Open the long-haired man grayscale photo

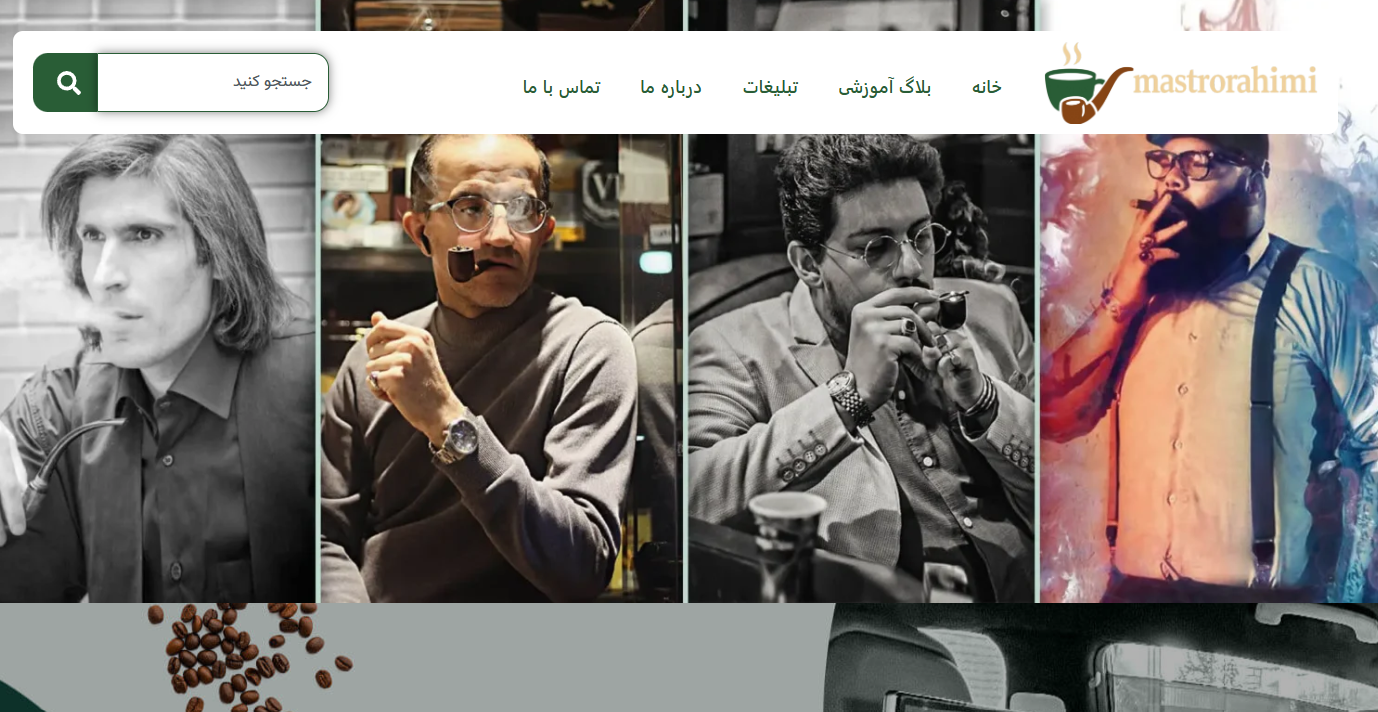(158, 368)
